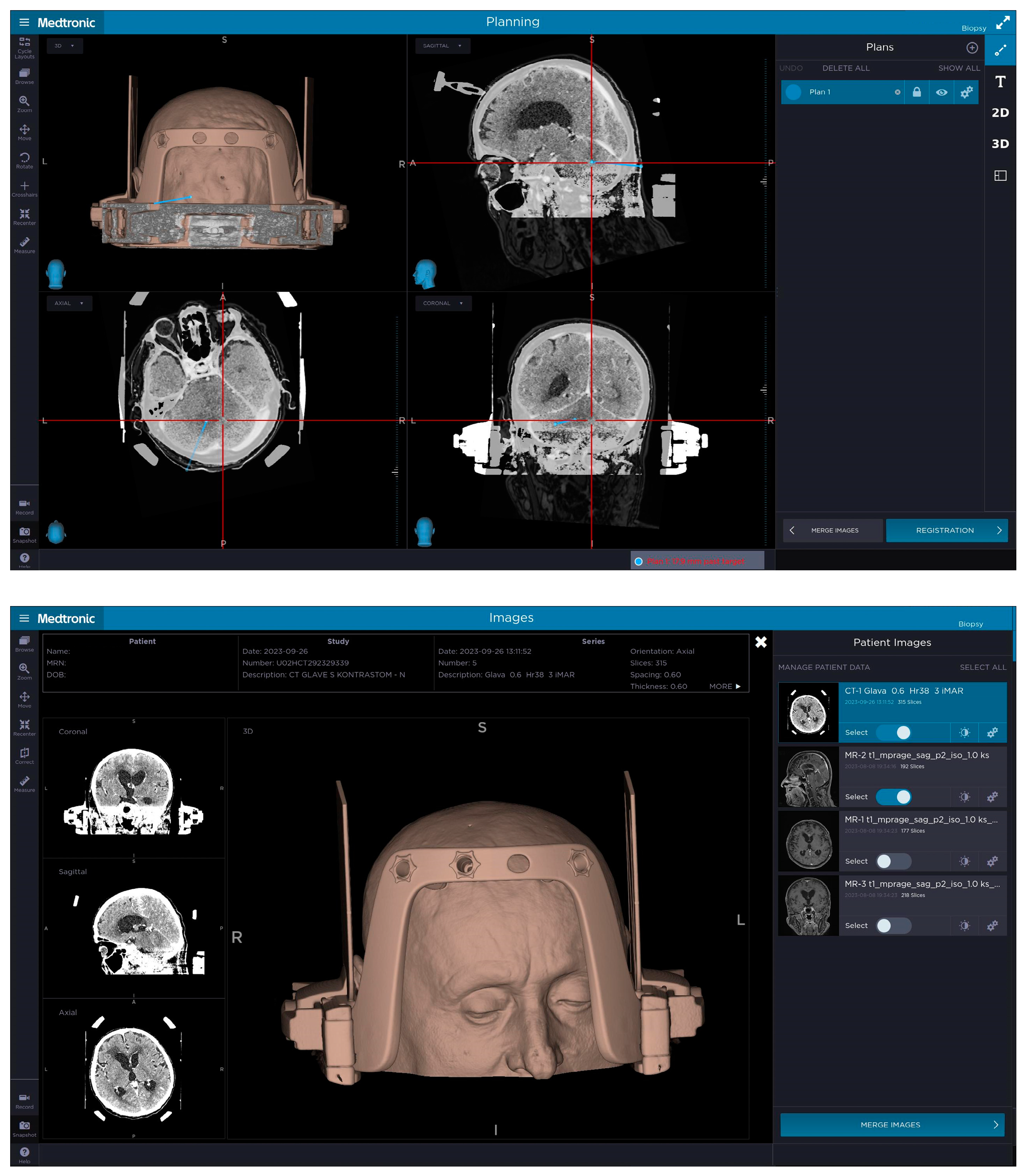The width and height of the screenshot is (1030, 1176).
Task: Lock Plan 1 with the padlock icon
Action: (917, 92)
